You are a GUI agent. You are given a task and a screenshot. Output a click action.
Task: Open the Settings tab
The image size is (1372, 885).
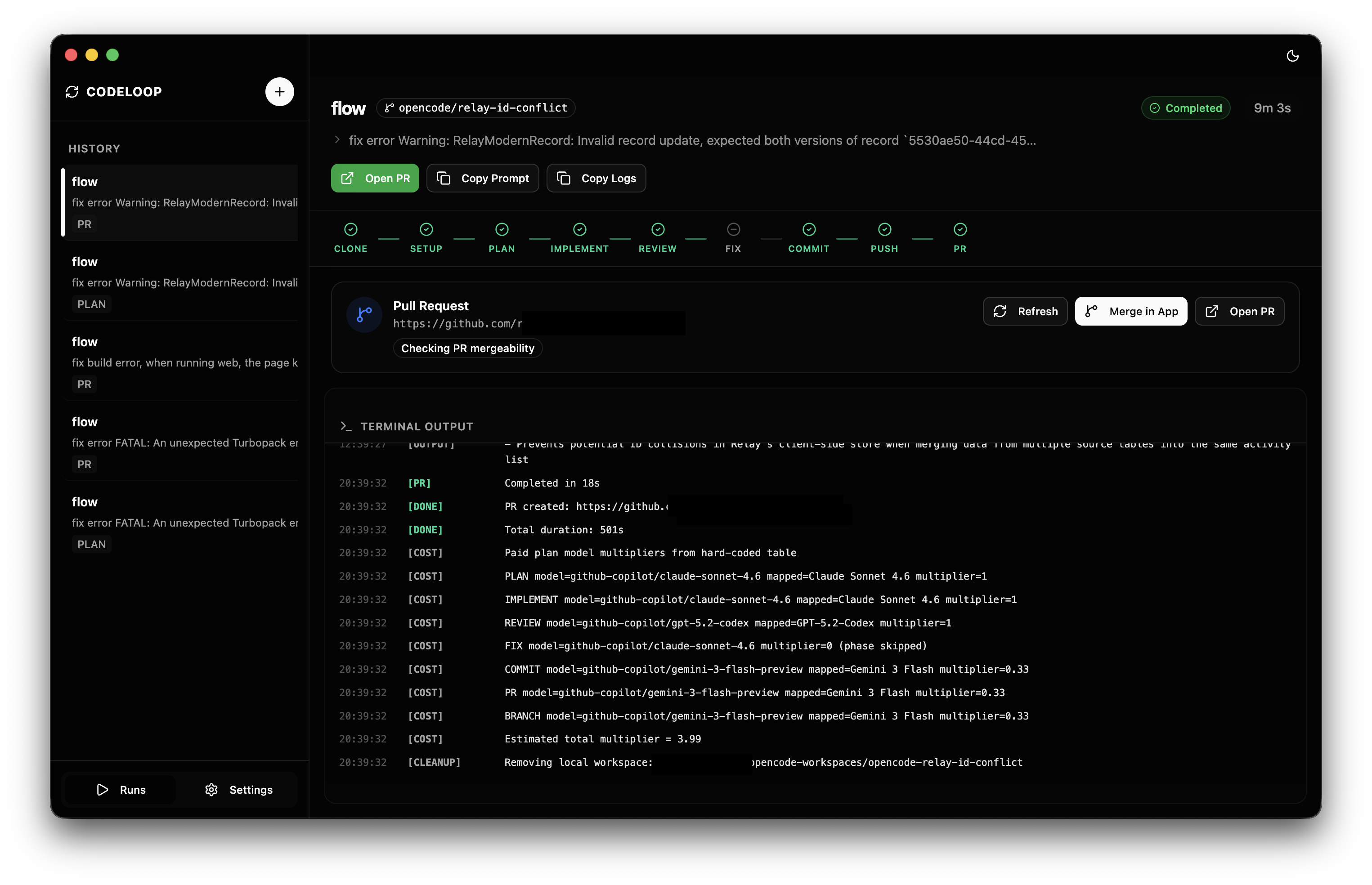(x=238, y=790)
